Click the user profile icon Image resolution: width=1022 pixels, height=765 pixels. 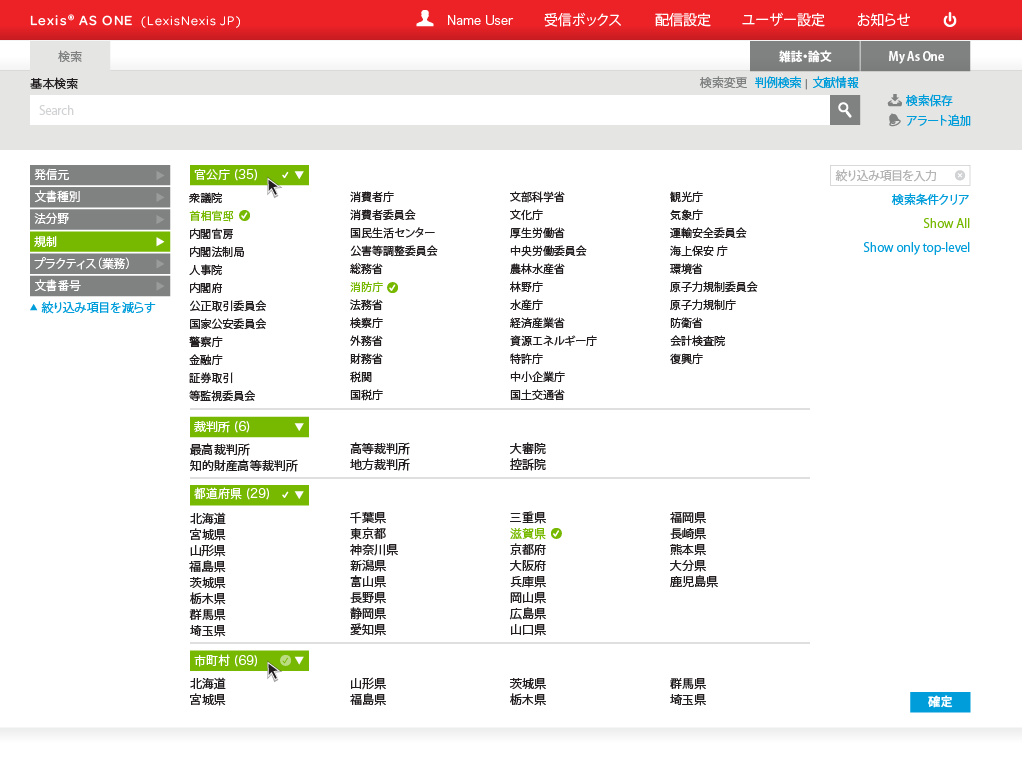coord(425,19)
